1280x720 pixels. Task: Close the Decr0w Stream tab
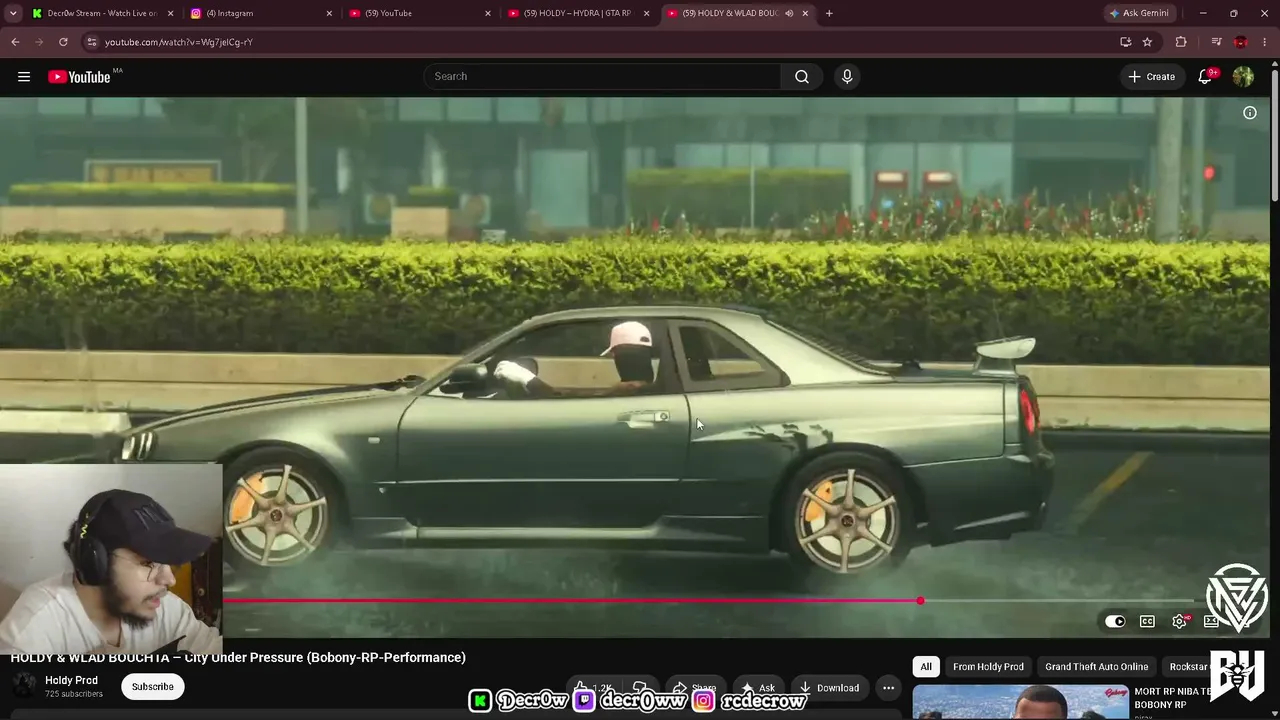pos(170,13)
